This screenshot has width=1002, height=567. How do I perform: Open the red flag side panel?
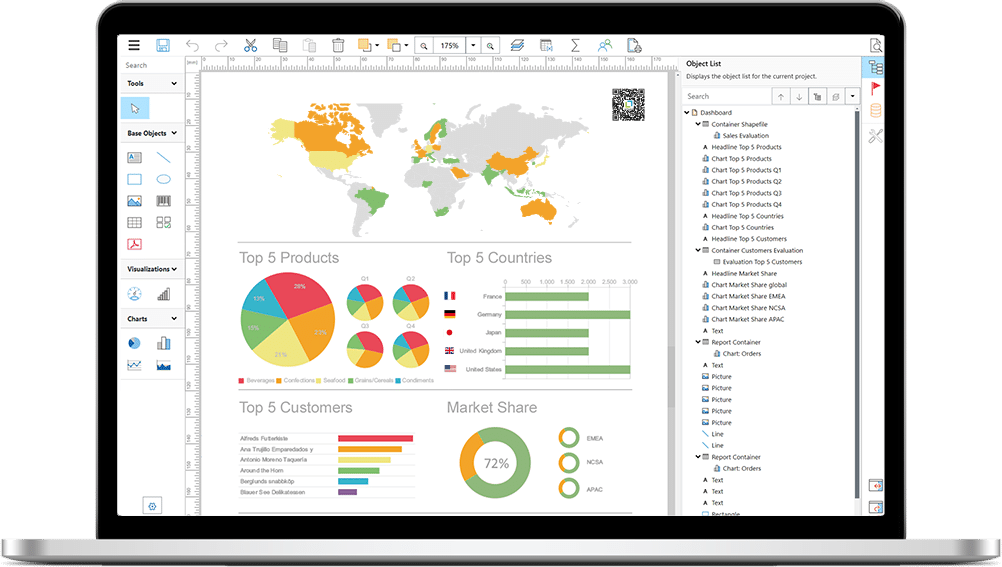876,89
